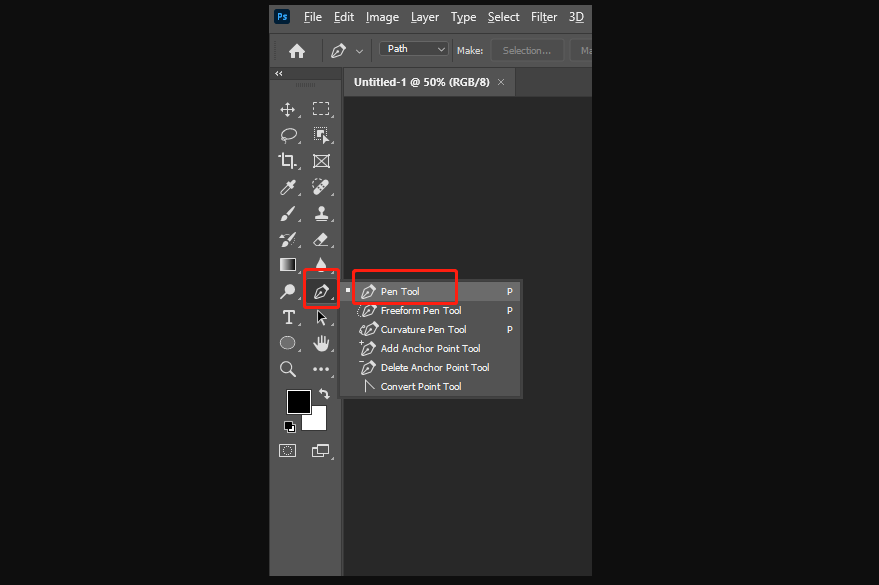The image size is (879, 585).
Task: Select the Clone Stamp tool
Action: click(321, 213)
